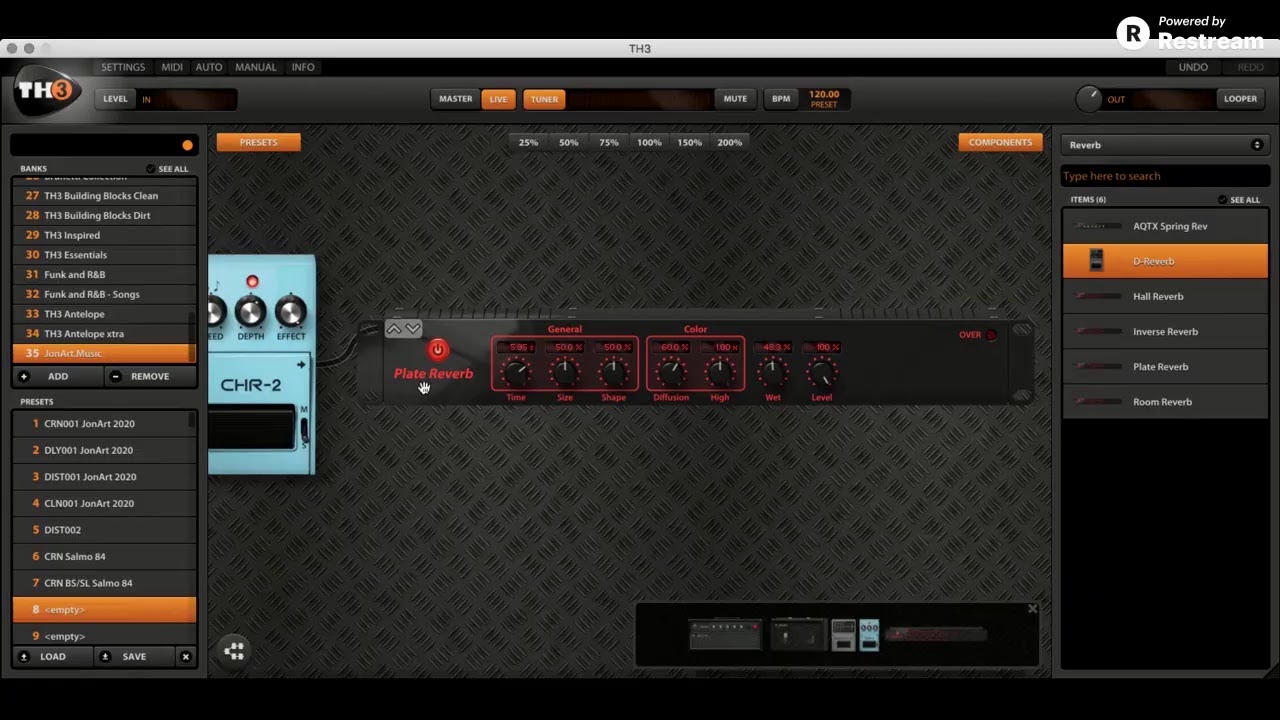Click the reverb rack icon in minimap

coord(936,634)
